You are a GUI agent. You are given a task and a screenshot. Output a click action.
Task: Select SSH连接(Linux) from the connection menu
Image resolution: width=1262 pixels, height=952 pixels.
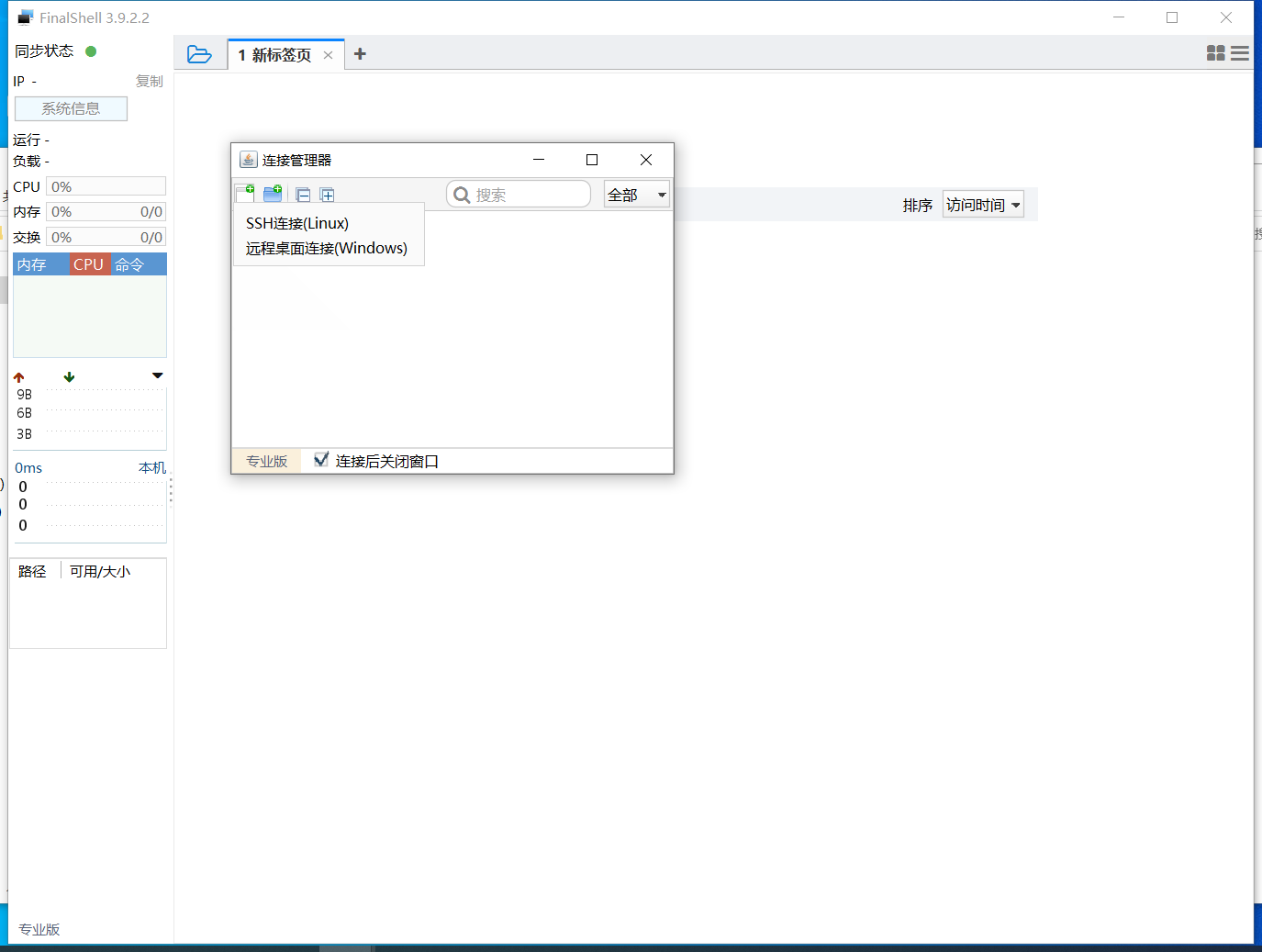tap(296, 223)
